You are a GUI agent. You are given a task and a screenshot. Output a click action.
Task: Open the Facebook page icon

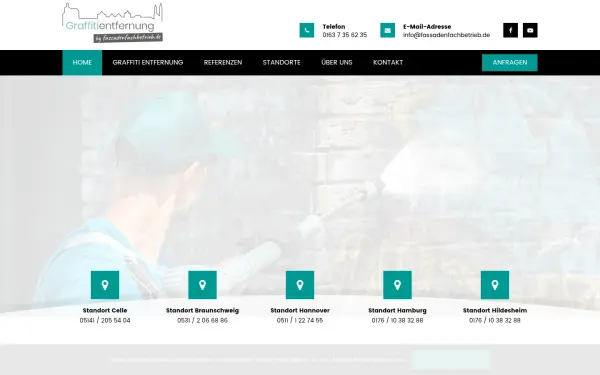click(x=510, y=30)
